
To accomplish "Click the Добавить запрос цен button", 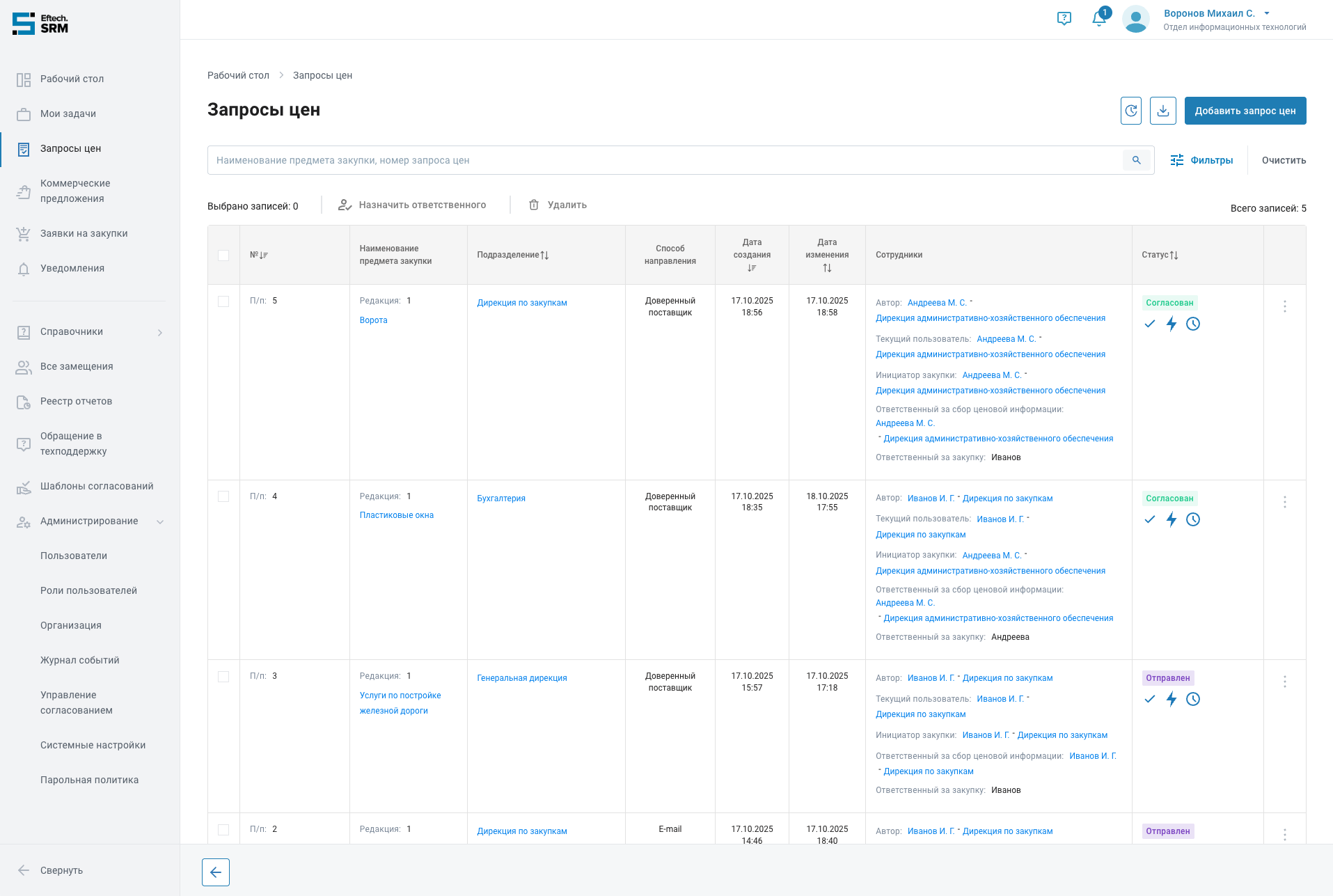I will coord(1245,111).
